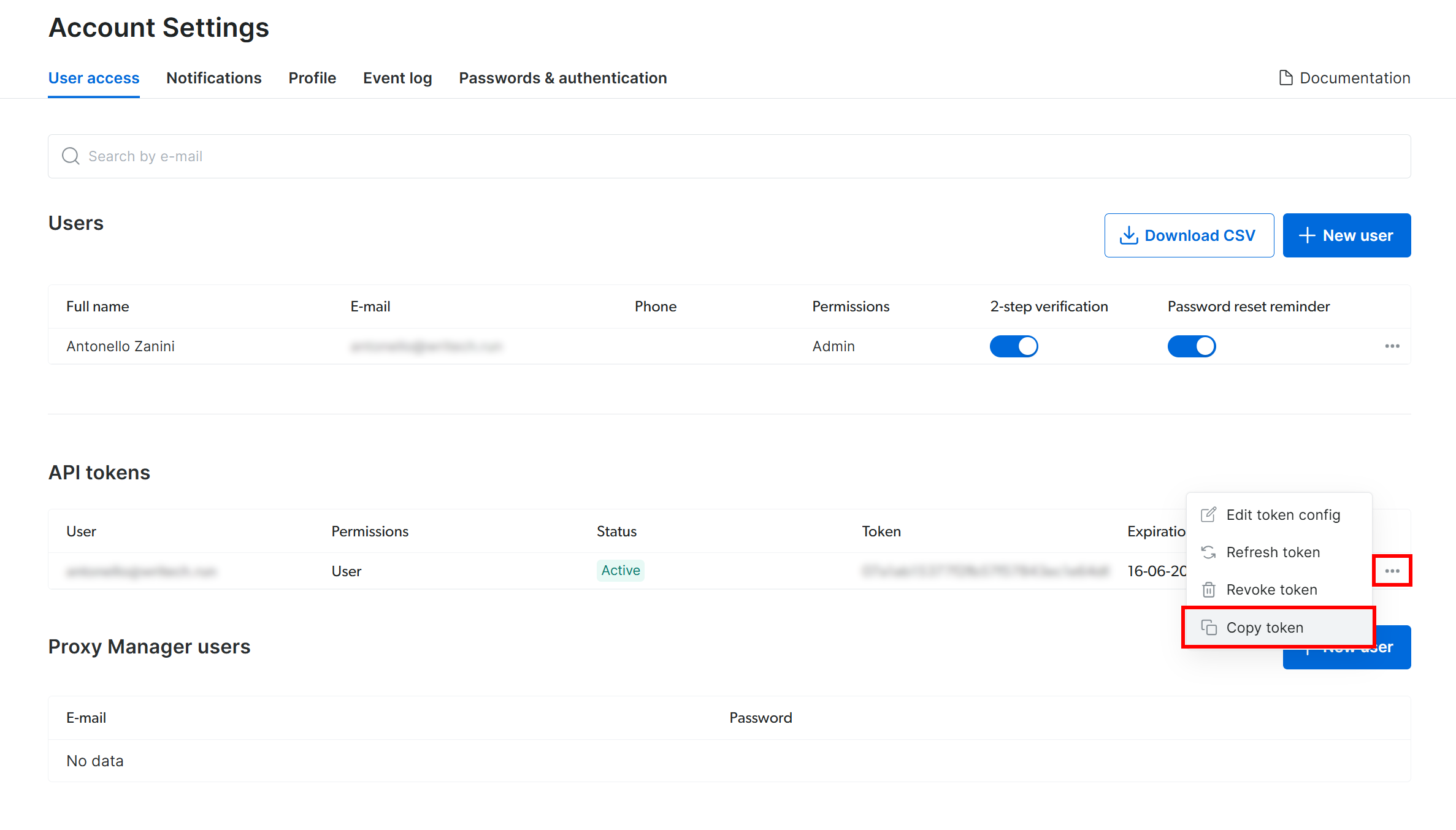The height and width of the screenshot is (830, 1456).
Task: Open the three-dot menu for the API token
Action: (1392, 570)
